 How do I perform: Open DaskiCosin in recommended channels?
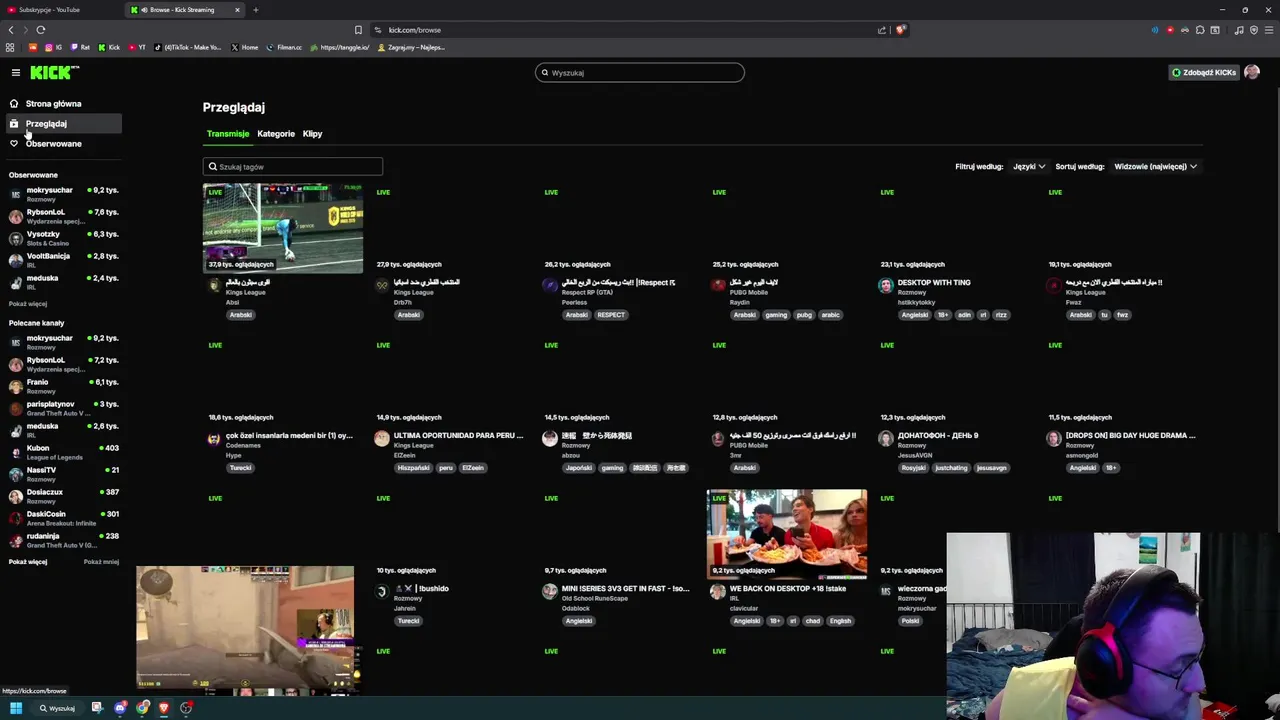(63, 518)
